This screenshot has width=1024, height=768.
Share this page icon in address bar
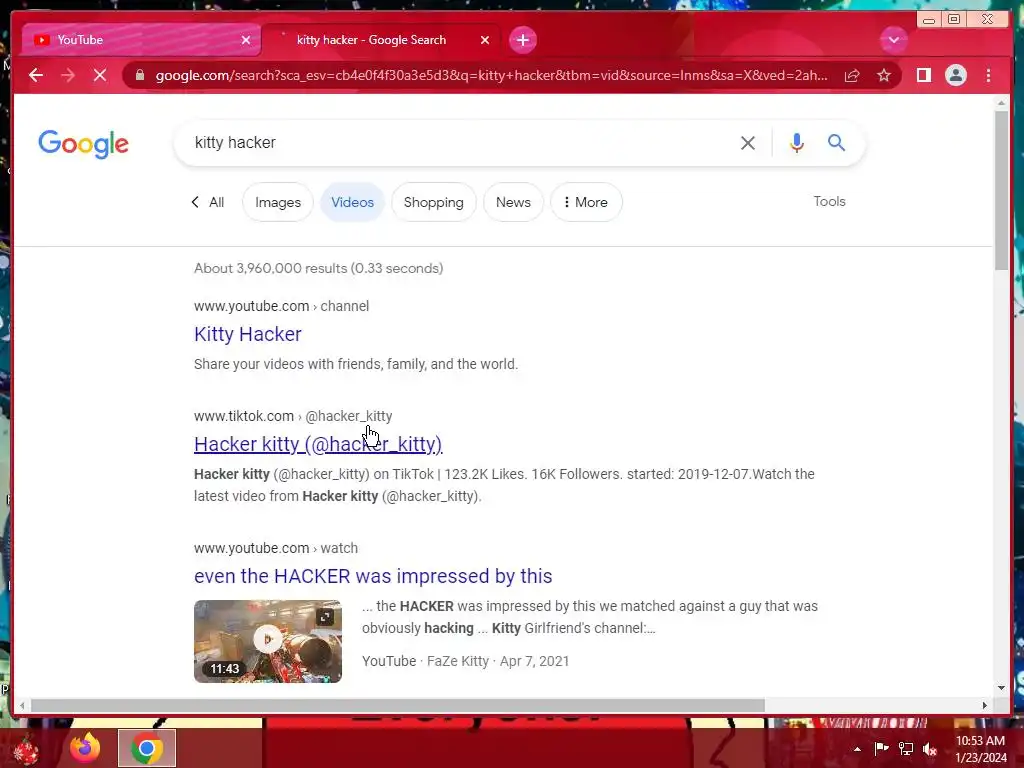pyautogui.click(x=852, y=75)
